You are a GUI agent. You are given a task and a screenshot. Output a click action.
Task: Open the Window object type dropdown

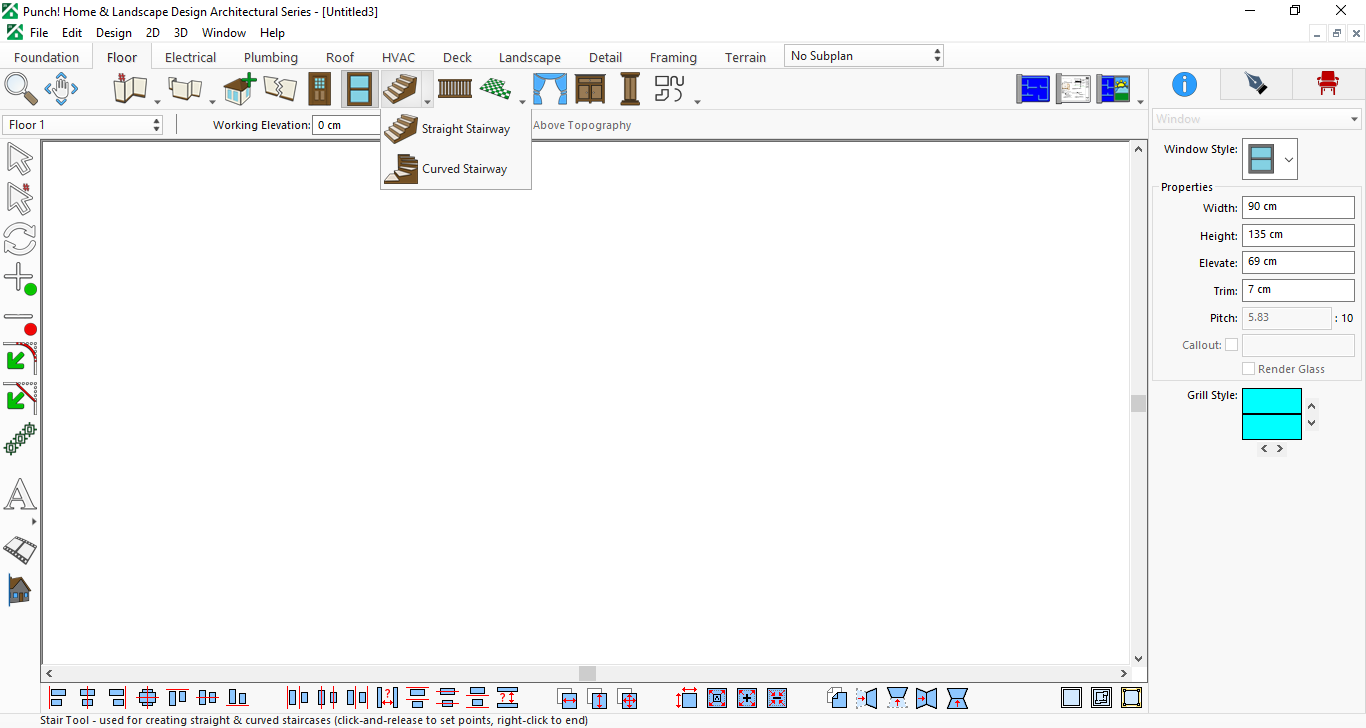[1257, 119]
